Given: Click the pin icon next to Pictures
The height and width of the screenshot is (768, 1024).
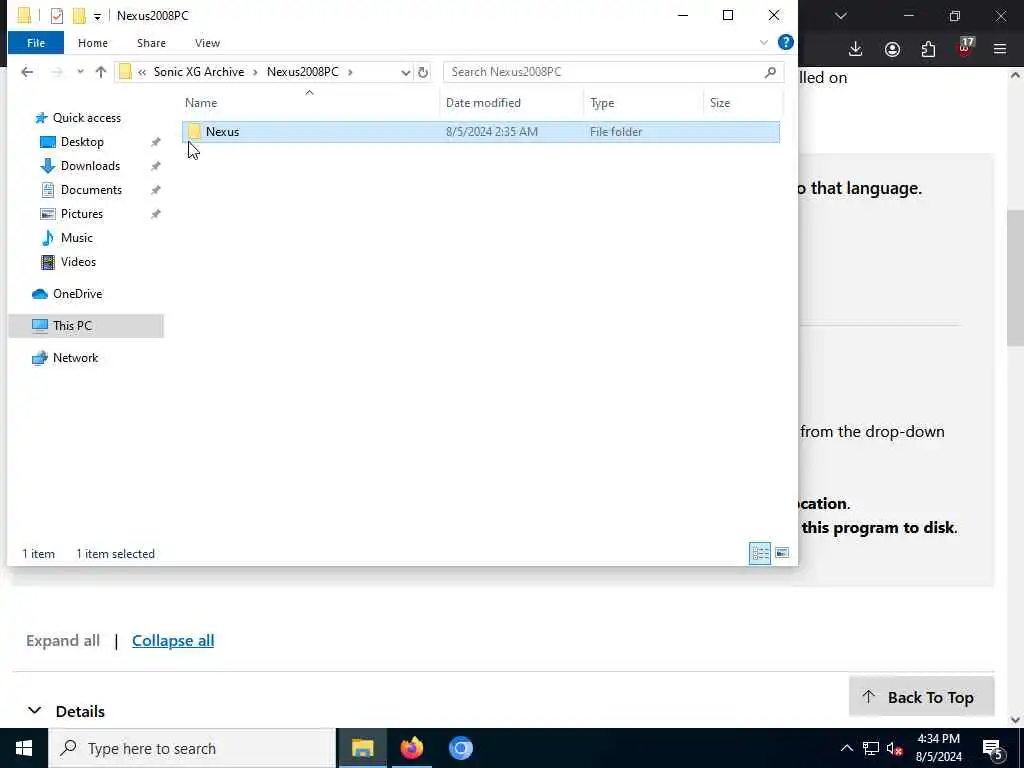Looking at the screenshot, I should click(155, 214).
